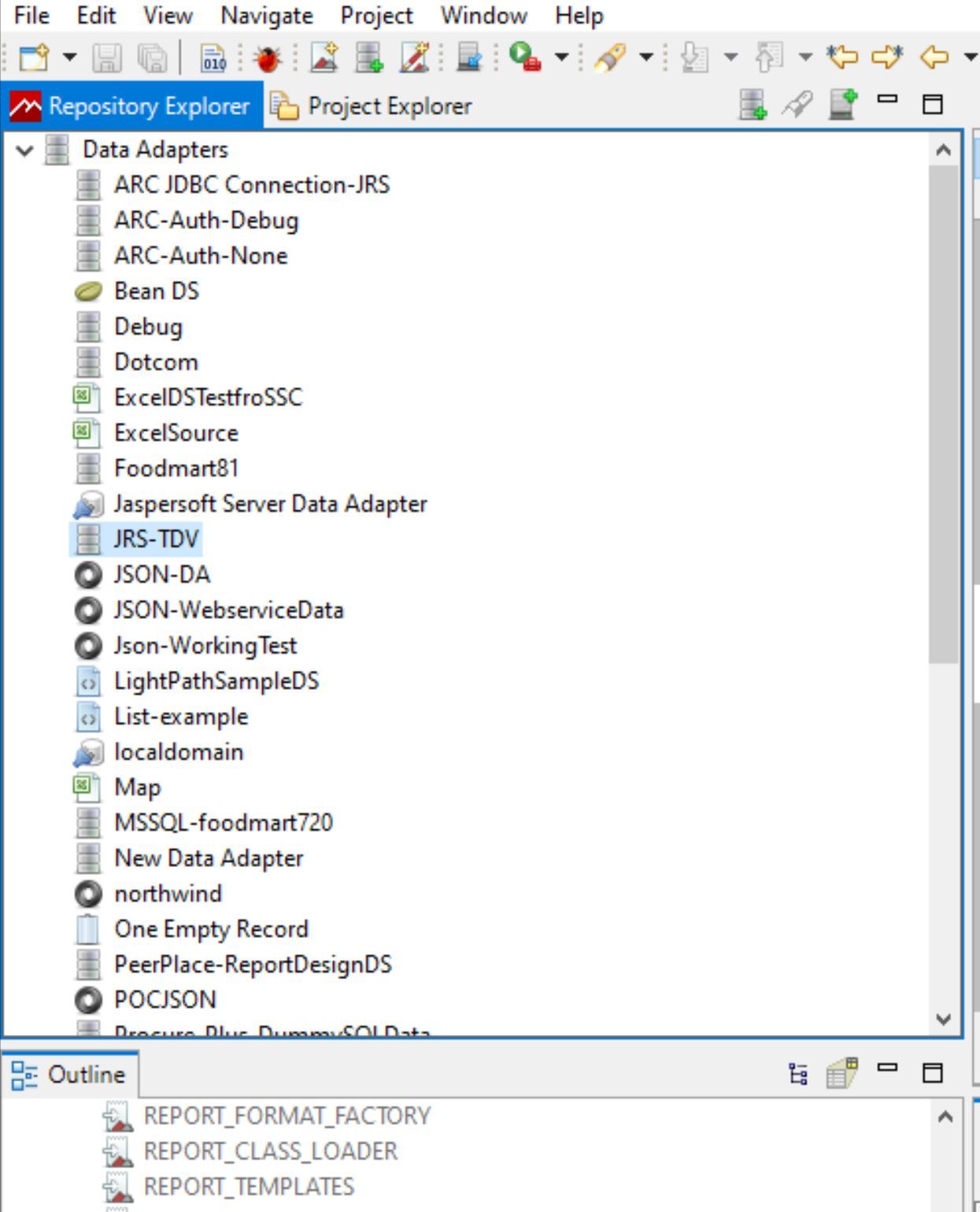
Task: Click the Next Annotation down-arrow icon
Action: click(693, 57)
